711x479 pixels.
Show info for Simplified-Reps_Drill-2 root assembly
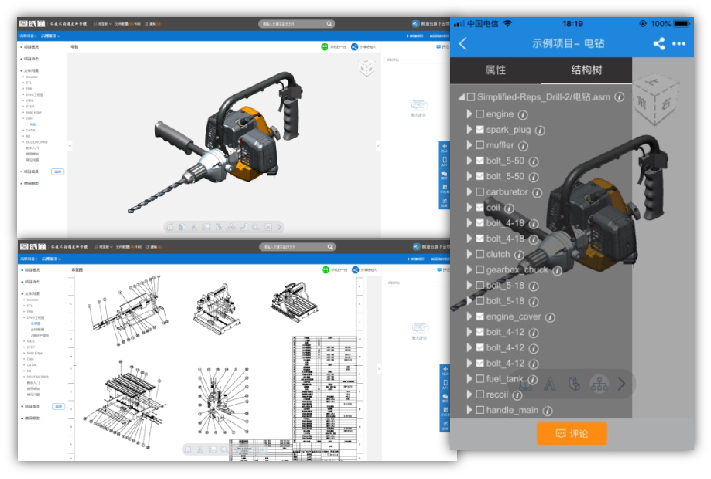tap(619, 97)
